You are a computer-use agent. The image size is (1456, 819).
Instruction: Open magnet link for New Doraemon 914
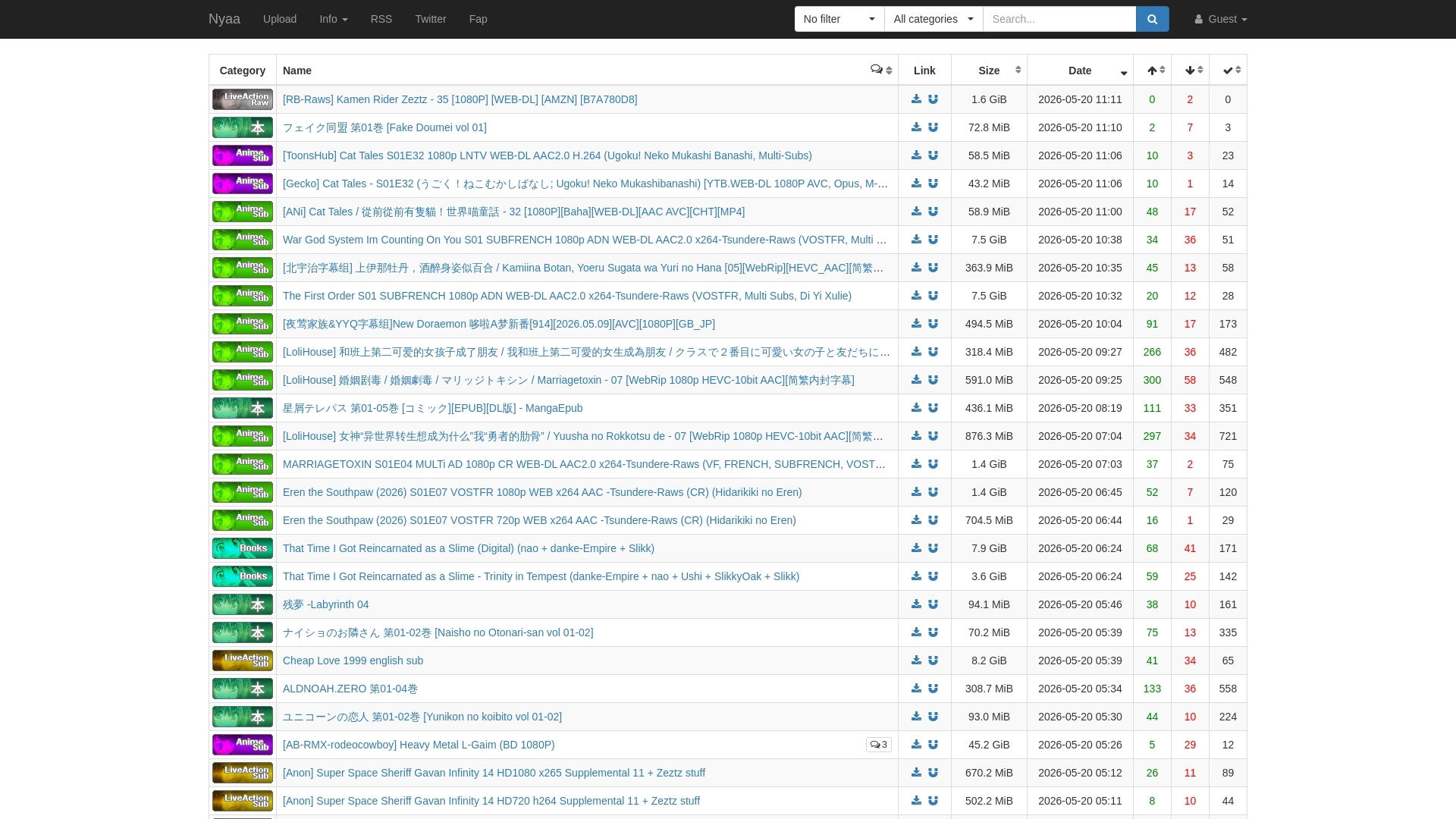[x=933, y=324]
